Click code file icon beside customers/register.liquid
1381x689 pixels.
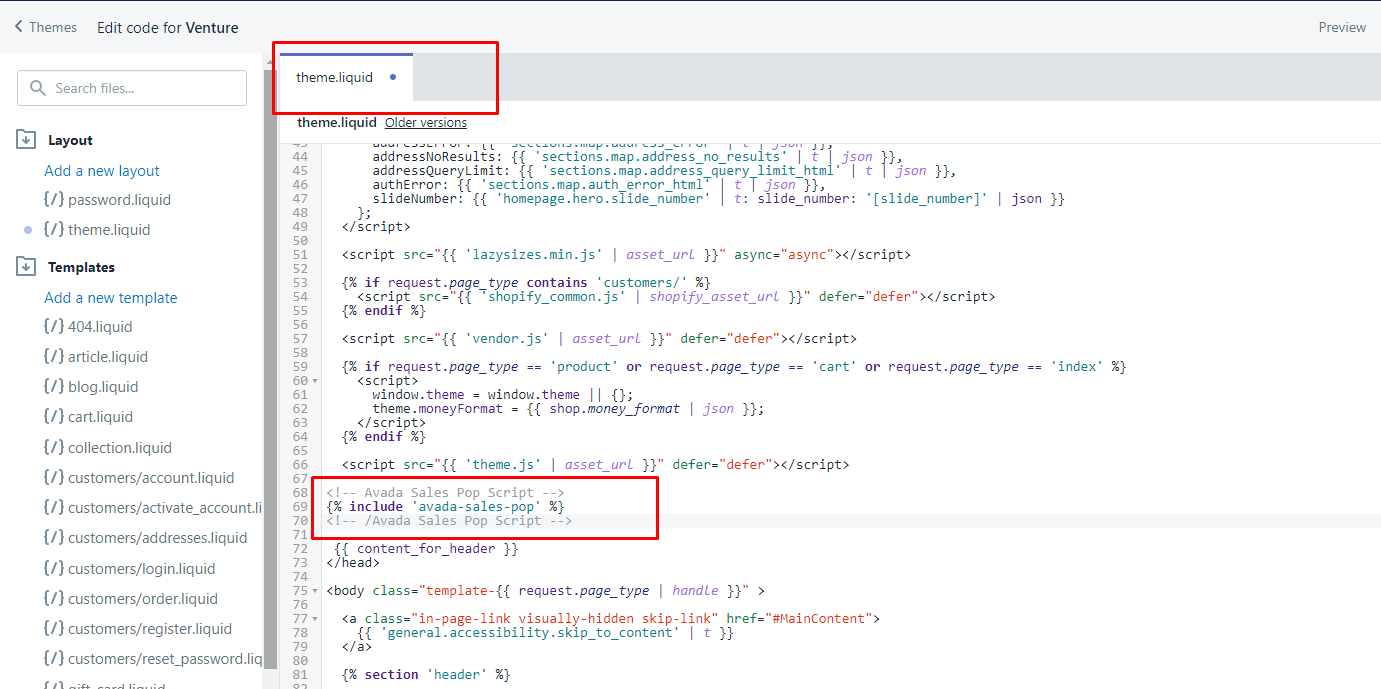tap(54, 629)
